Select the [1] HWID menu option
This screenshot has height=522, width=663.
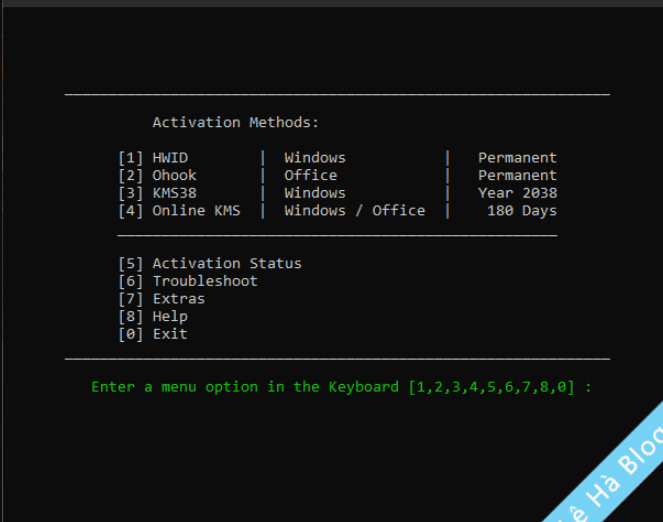tap(153, 158)
